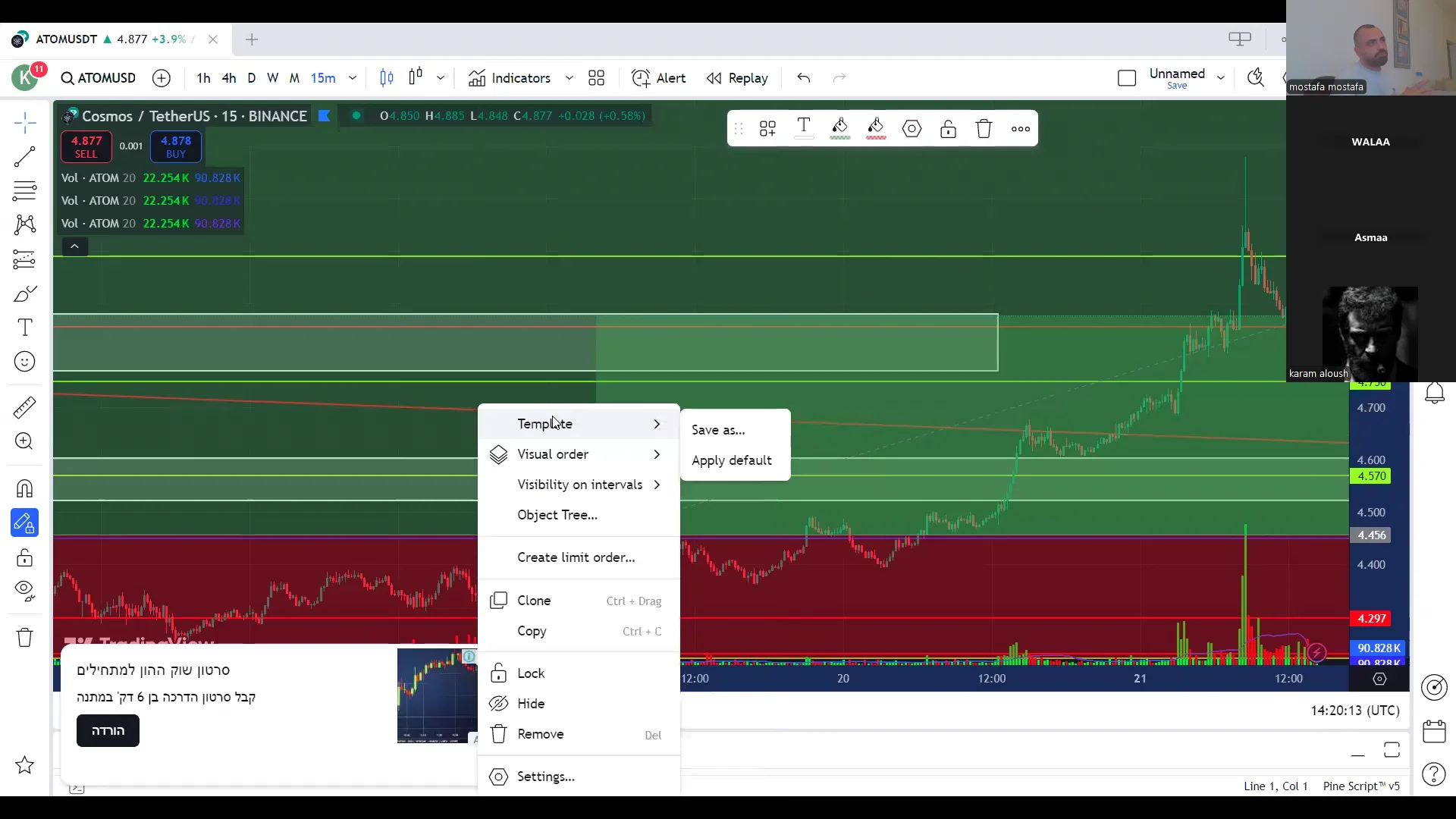The image size is (1456, 819).
Task: Delete drawing using toolbar trash icon
Action: pos(984,129)
